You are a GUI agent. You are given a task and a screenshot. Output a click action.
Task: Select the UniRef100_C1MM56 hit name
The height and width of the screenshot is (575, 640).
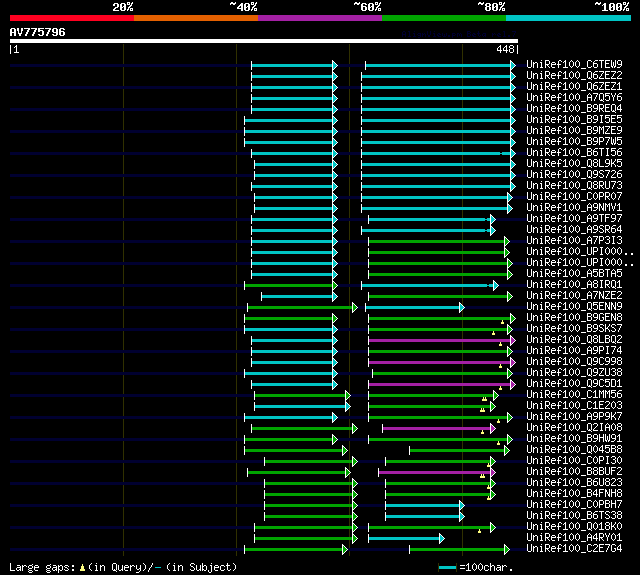[x=574, y=395]
